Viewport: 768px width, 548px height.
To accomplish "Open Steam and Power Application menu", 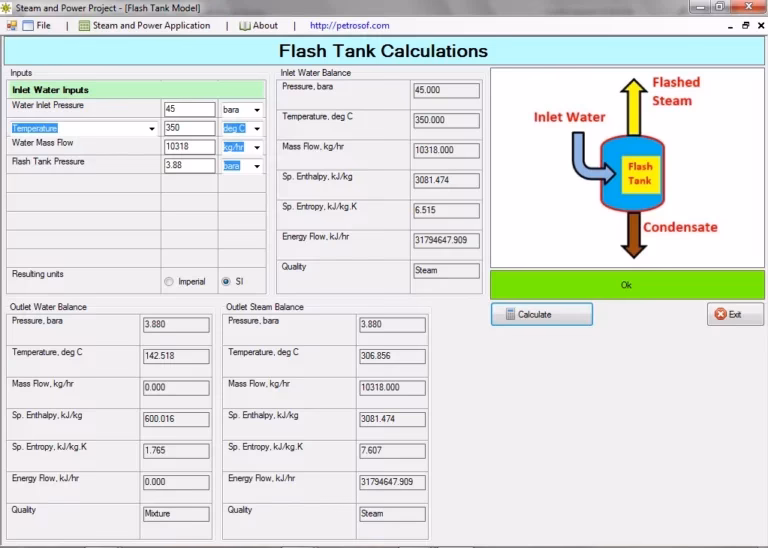I will (145, 25).
